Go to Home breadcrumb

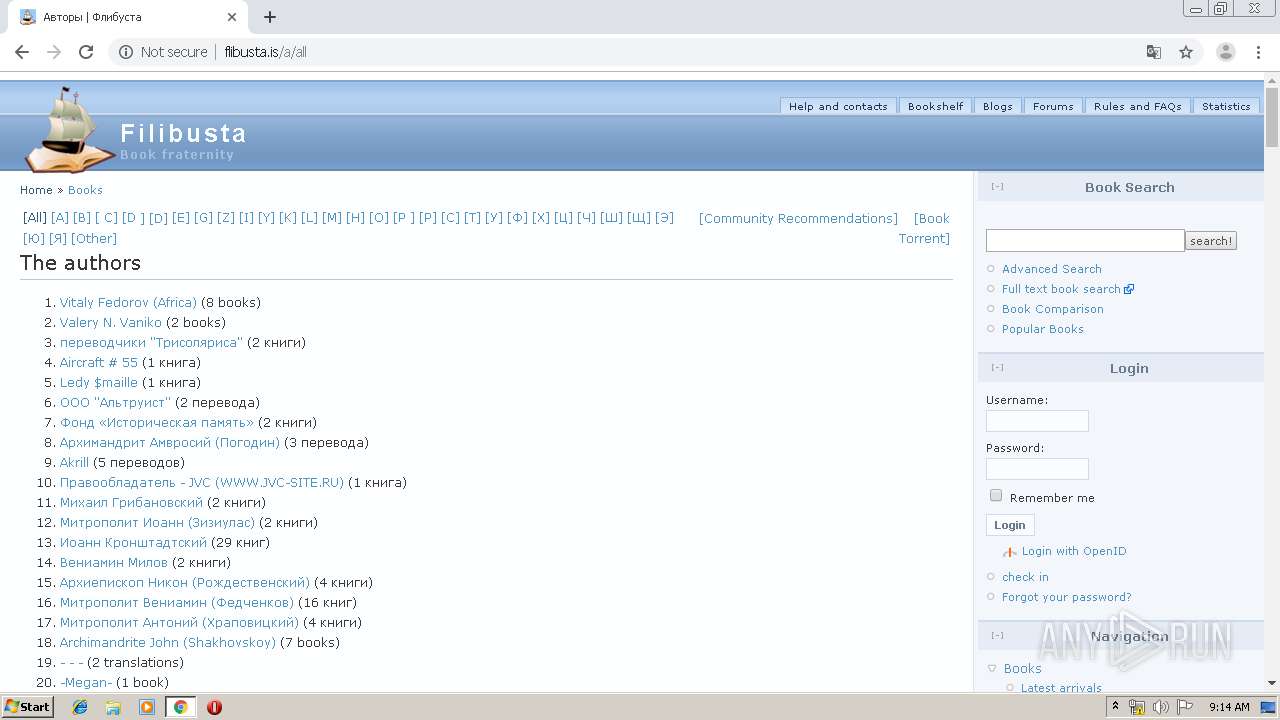pyautogui.click(x=36, y=190)
